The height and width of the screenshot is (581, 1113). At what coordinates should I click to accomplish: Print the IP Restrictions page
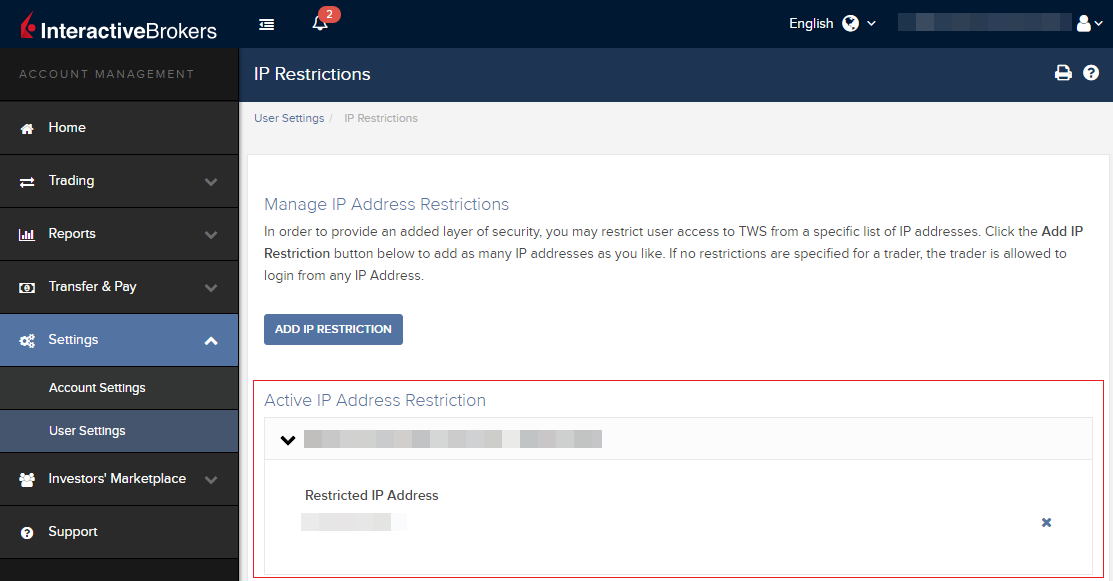(1063, 73)
